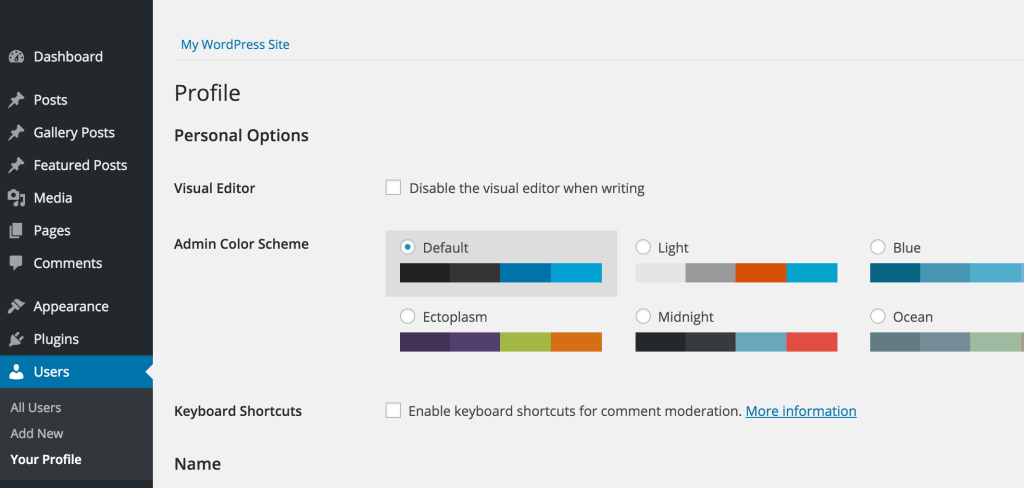The width and height of the screenshot is (1024, 488).
Task: Click the Ocean scheme color palette
Action: 947,342
